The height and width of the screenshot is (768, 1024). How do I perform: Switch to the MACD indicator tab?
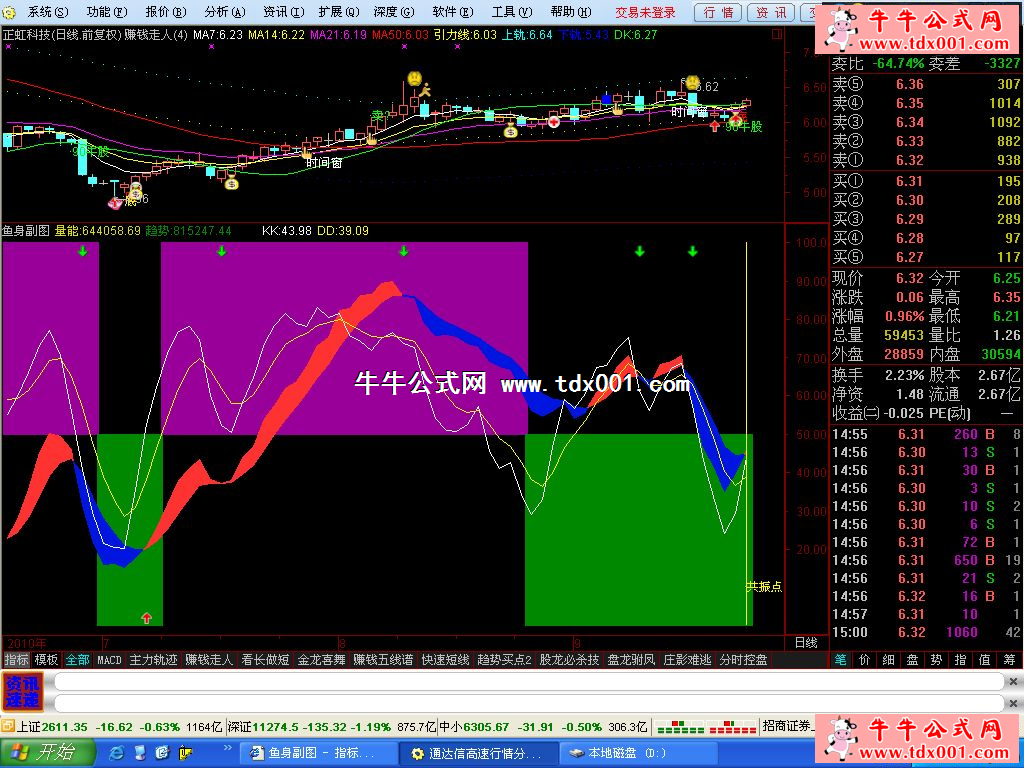(109, 660)
